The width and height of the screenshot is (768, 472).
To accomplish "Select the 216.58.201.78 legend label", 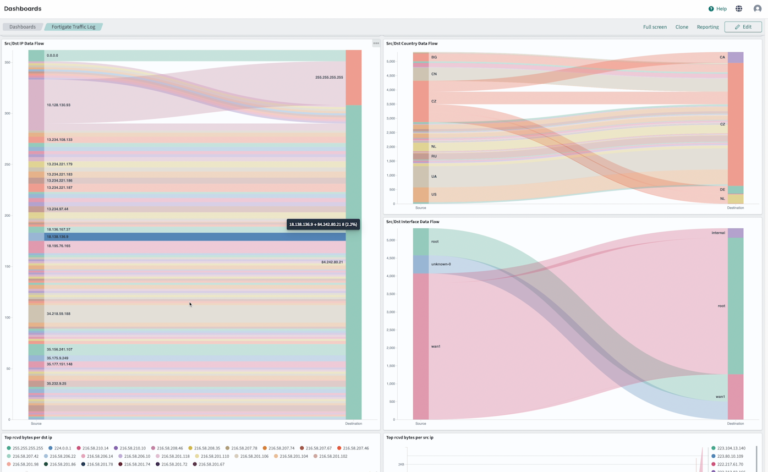I will tap(100, 464).
